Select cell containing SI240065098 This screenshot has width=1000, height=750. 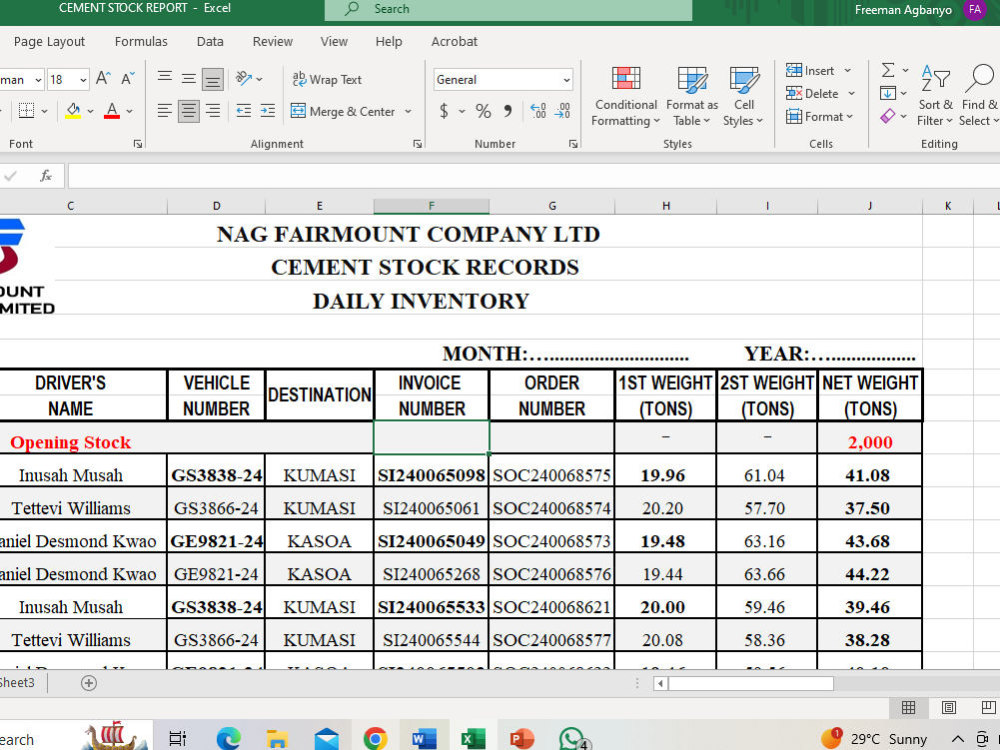click(x=431, y=475)
